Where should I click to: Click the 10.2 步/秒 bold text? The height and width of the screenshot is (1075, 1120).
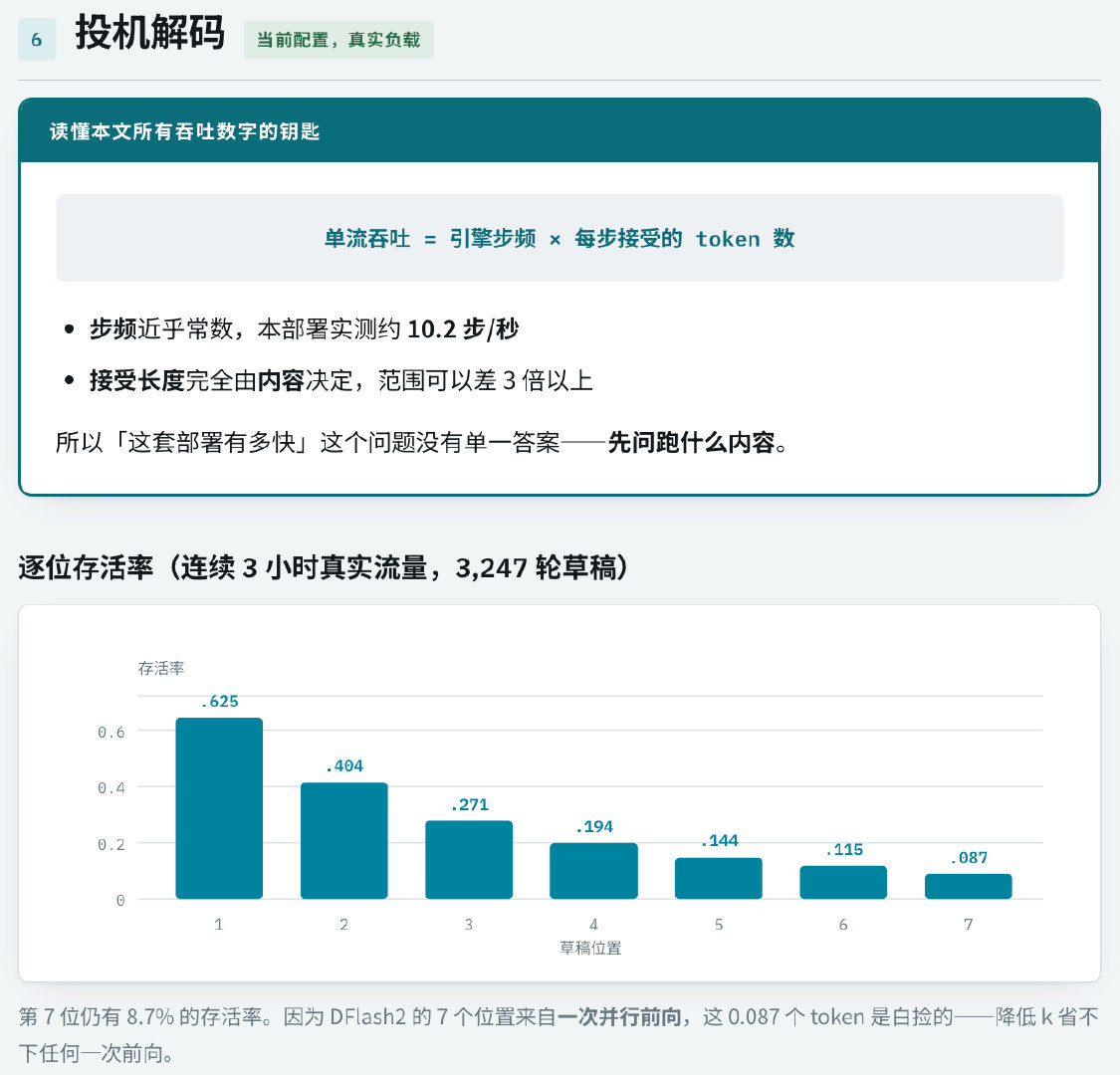coord(463,329)
